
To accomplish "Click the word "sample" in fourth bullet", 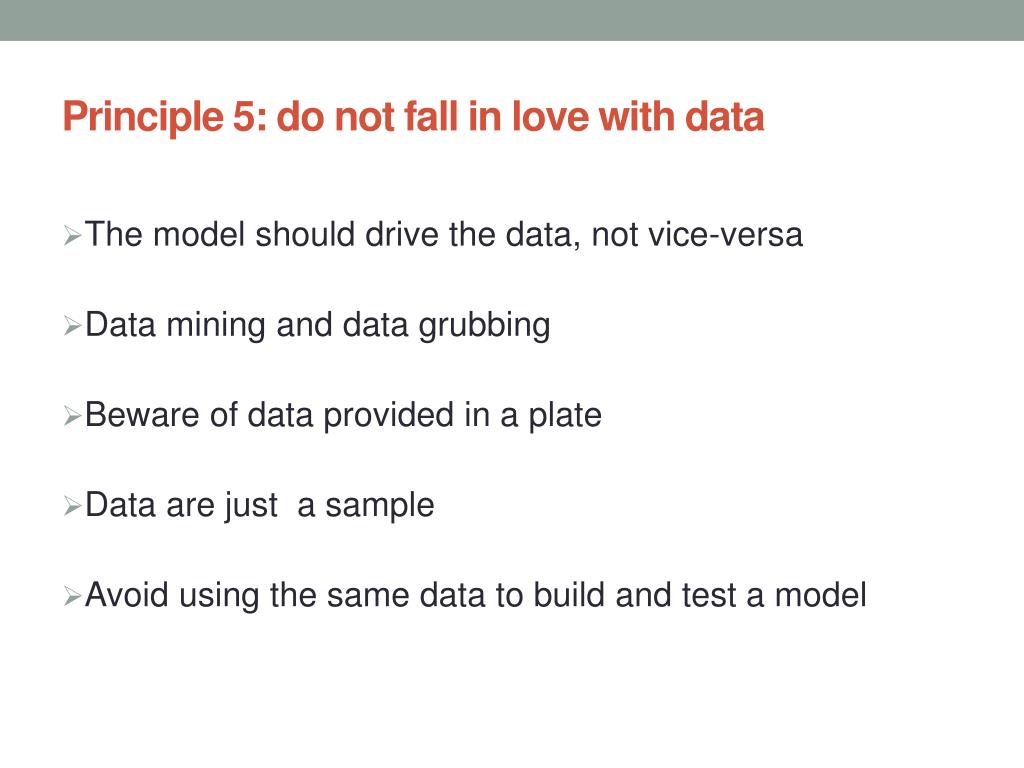I will (x=380, y=507).
